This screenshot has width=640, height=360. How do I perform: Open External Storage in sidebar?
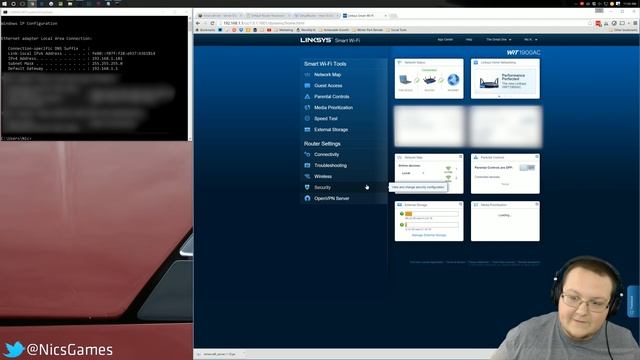[331, 130]
